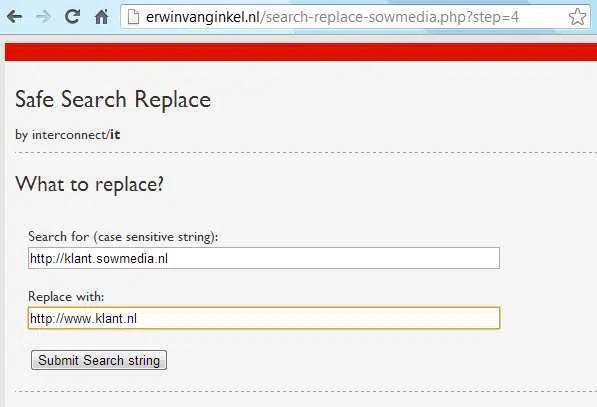
Task: Bookmark this page with the star icon
Action: coord(578,17)
